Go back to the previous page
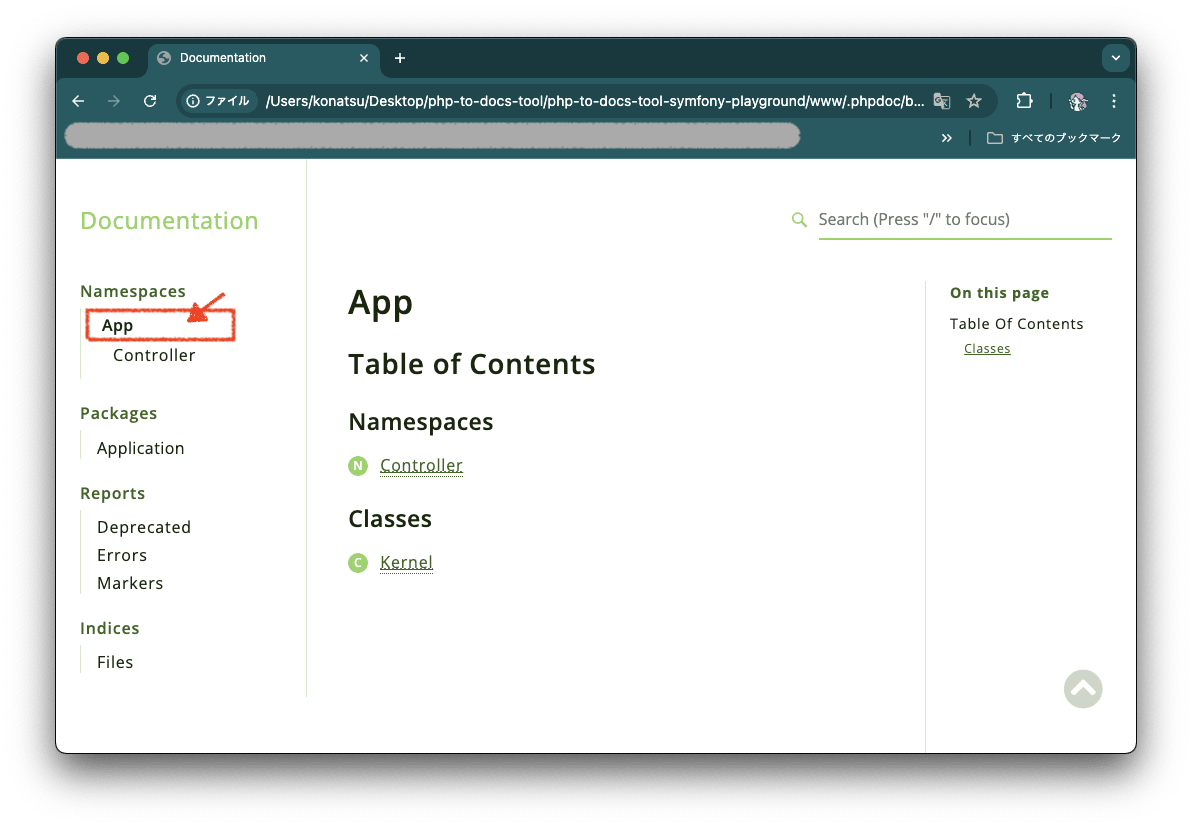1192x827 pixels. pos(78,101)
